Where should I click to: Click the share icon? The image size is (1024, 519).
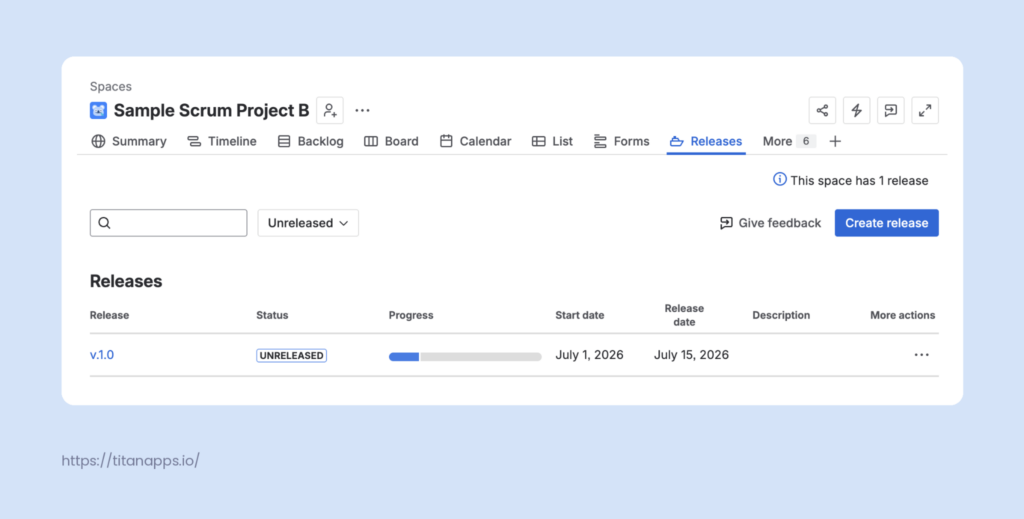(x=822, y=110)
